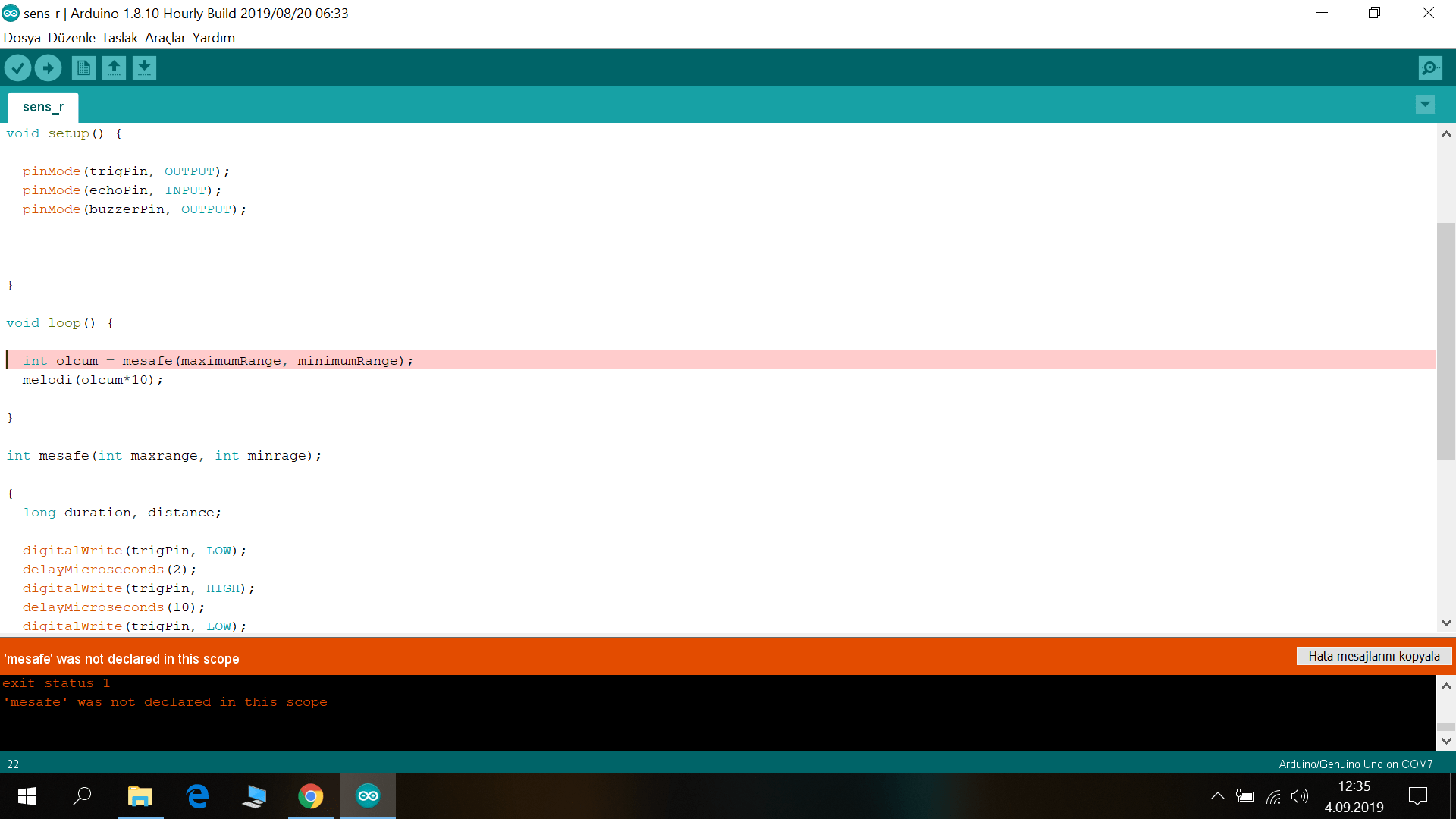Image resolution: width=1456 pixels, height=819 pixels.
Task: Expand the tab options dropdown arrow
Action: [x=1425, y=105]
